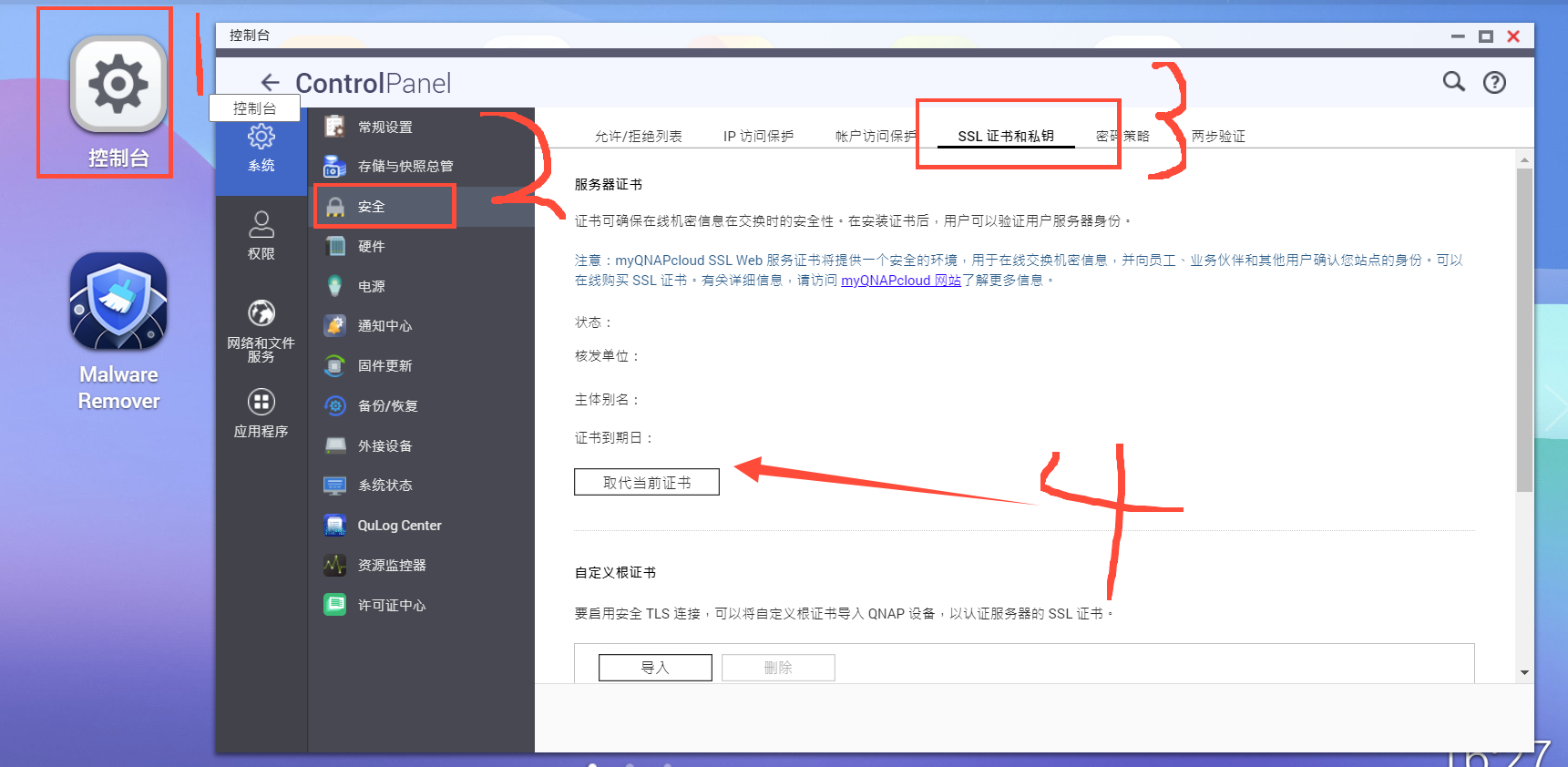Click the 自定义根证书 heading

(x=615, y=573)
